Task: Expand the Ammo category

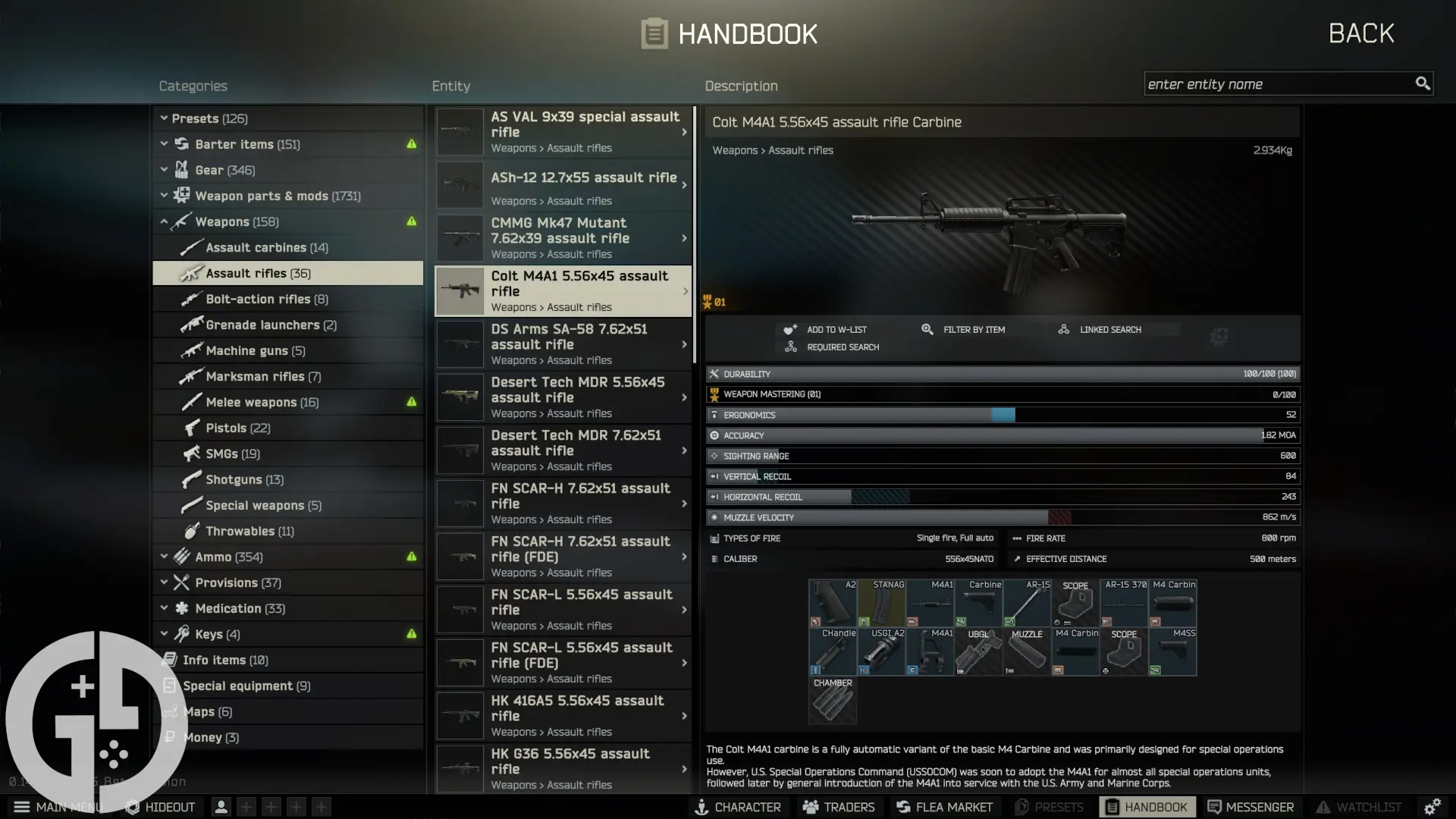Action: point(164,556)
